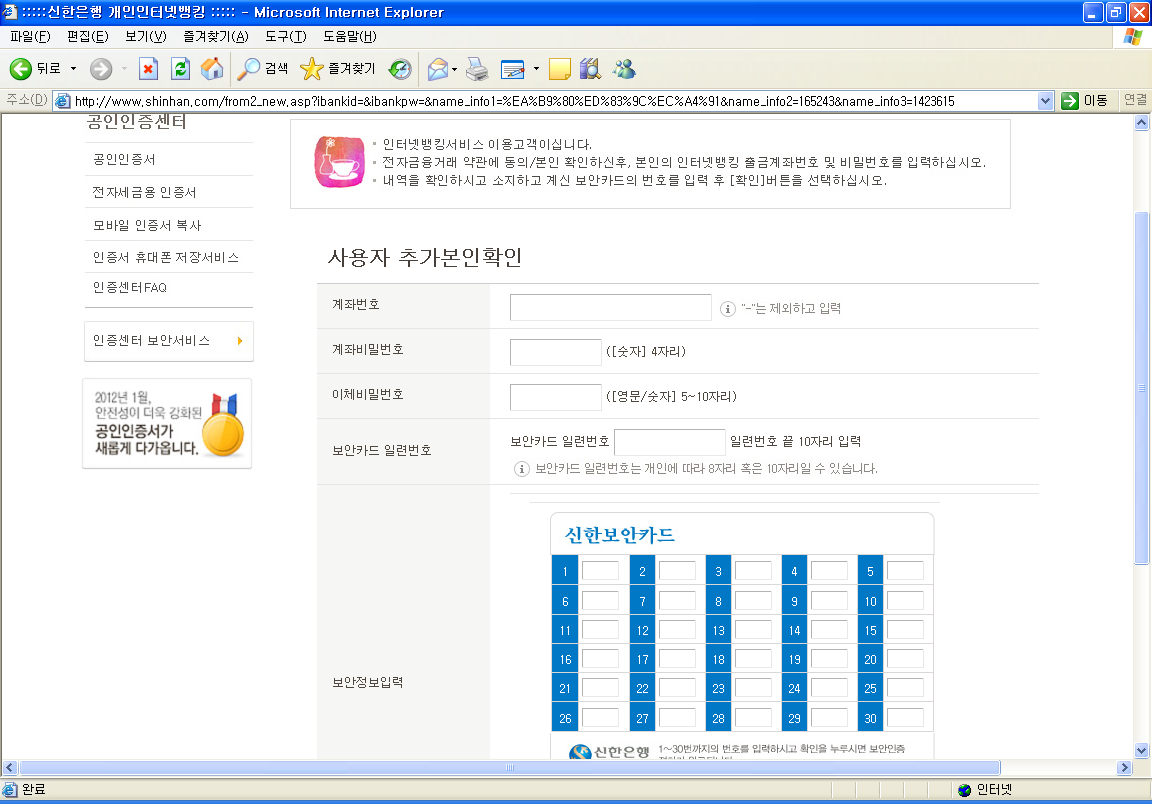Screen dimensions: 1152x811
Task: Click security card field number 30
Action: coord(905,718)
